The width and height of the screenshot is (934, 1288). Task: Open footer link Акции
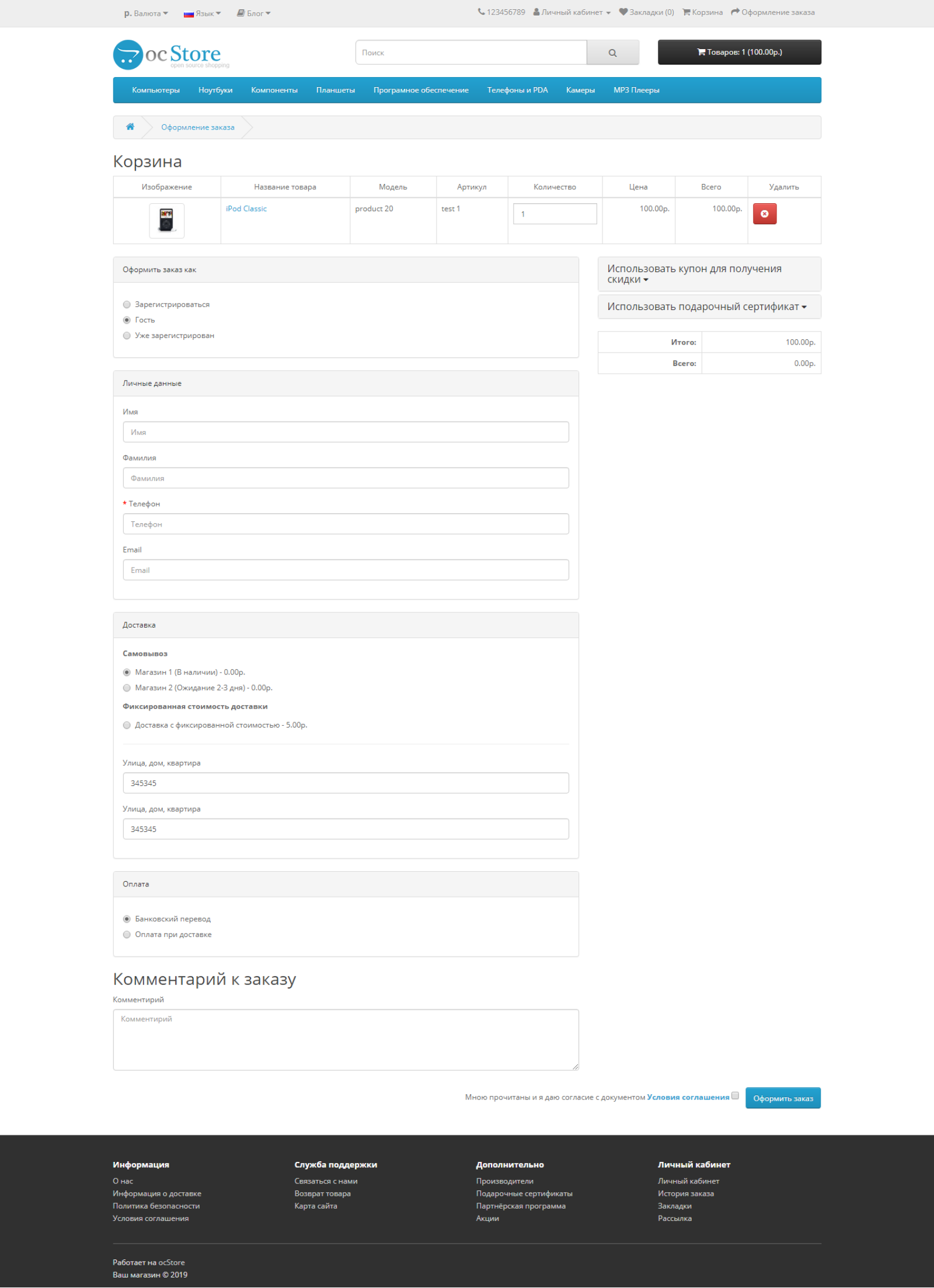coord(487,1219)
